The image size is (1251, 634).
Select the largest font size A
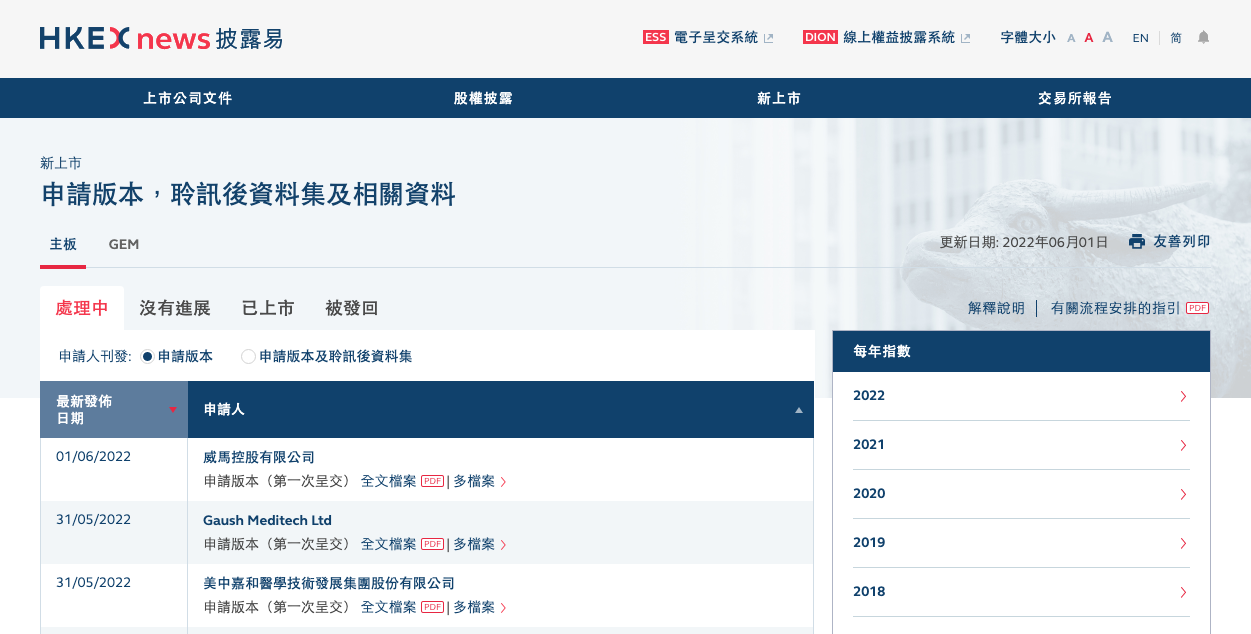coord(1107,38)
